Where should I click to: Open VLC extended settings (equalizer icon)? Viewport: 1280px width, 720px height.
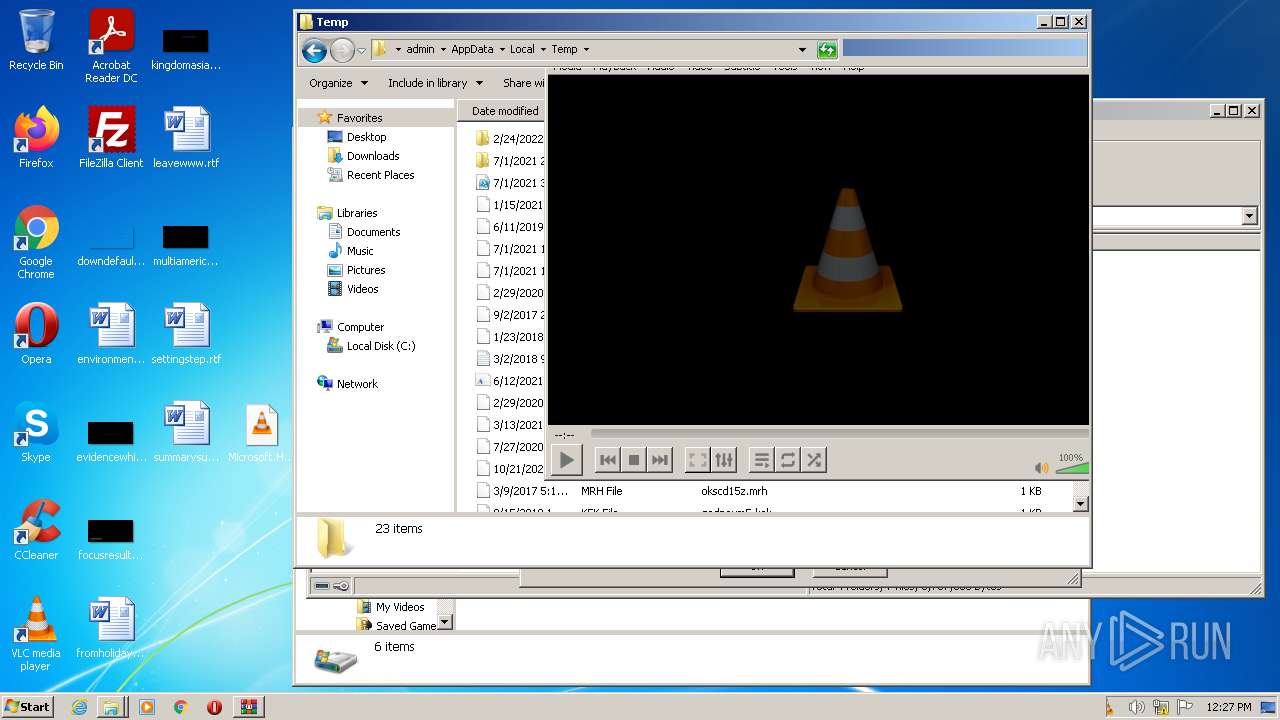click(x=724, y=460)
